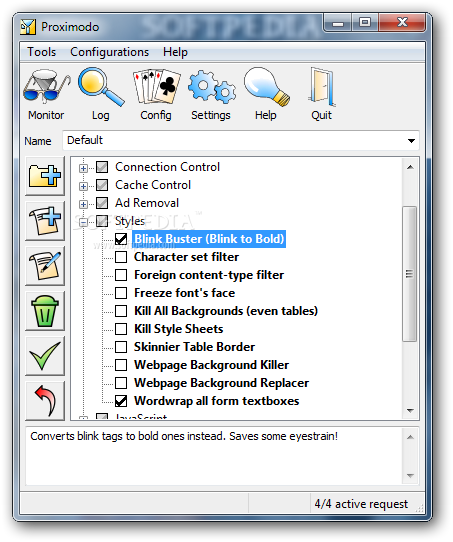Click the green trash delete icon
Screen dimensions: 453x542
point(45,311)
